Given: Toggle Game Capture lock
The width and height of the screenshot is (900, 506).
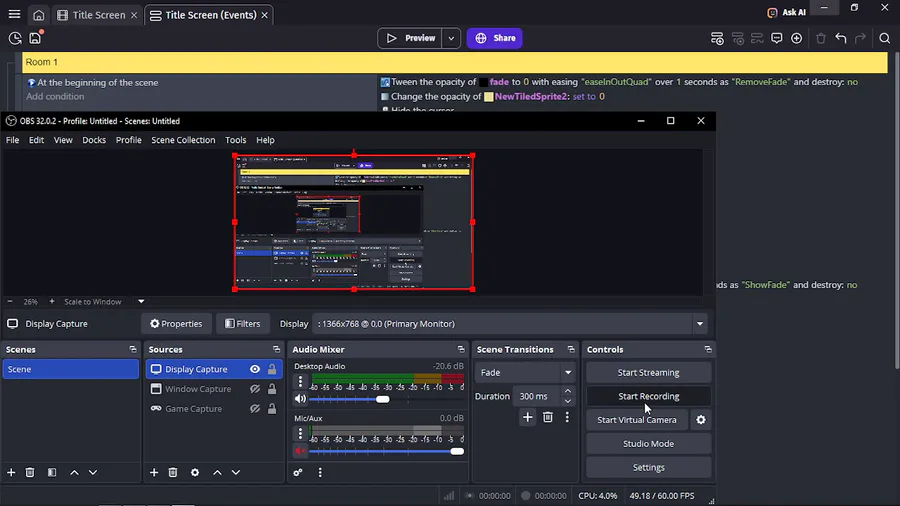Looking at the screenshot, I should coord(272,408).
